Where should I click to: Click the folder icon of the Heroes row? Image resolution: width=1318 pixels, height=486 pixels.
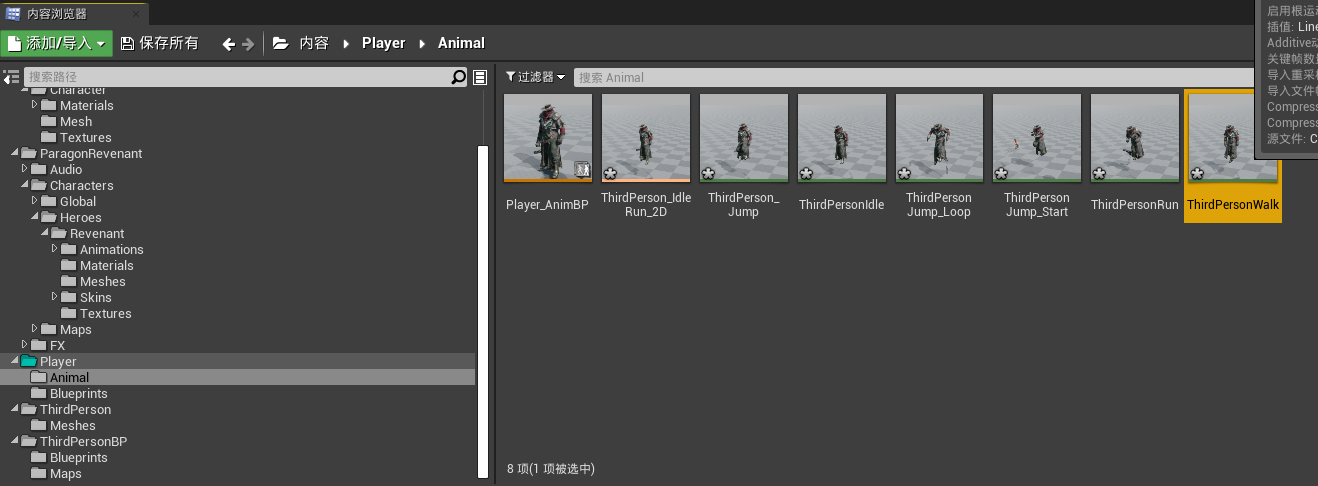click(x=48, y=217)
